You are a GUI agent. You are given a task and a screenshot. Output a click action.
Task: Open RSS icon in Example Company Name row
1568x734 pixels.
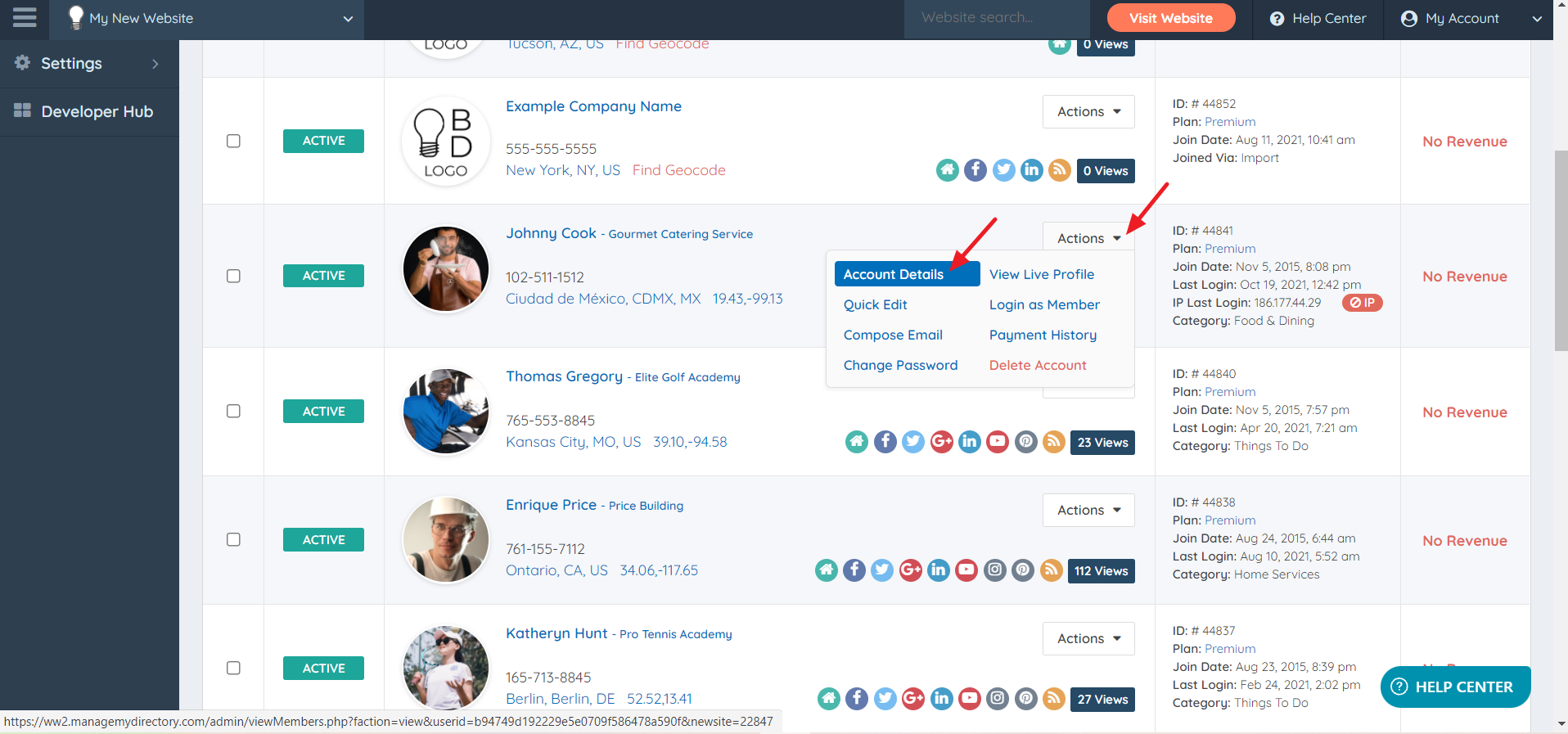1060,170
